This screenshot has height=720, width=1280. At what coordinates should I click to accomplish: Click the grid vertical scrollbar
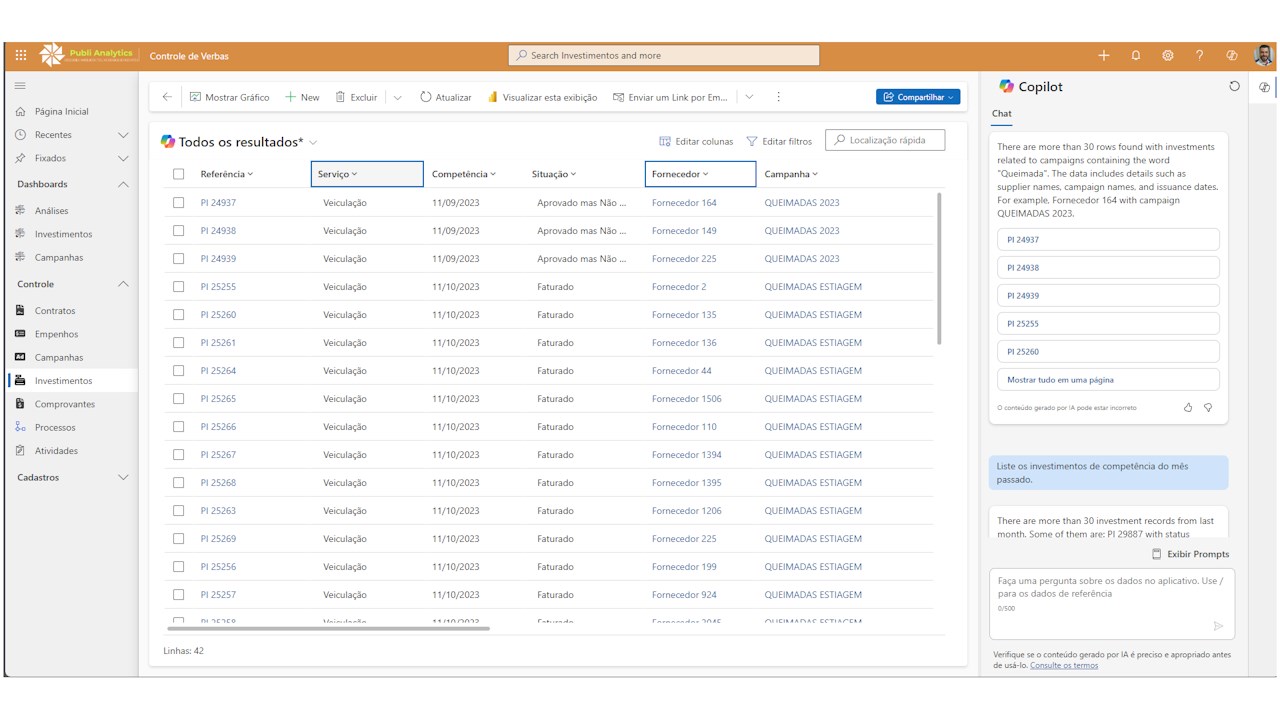(x=939, y=269)
